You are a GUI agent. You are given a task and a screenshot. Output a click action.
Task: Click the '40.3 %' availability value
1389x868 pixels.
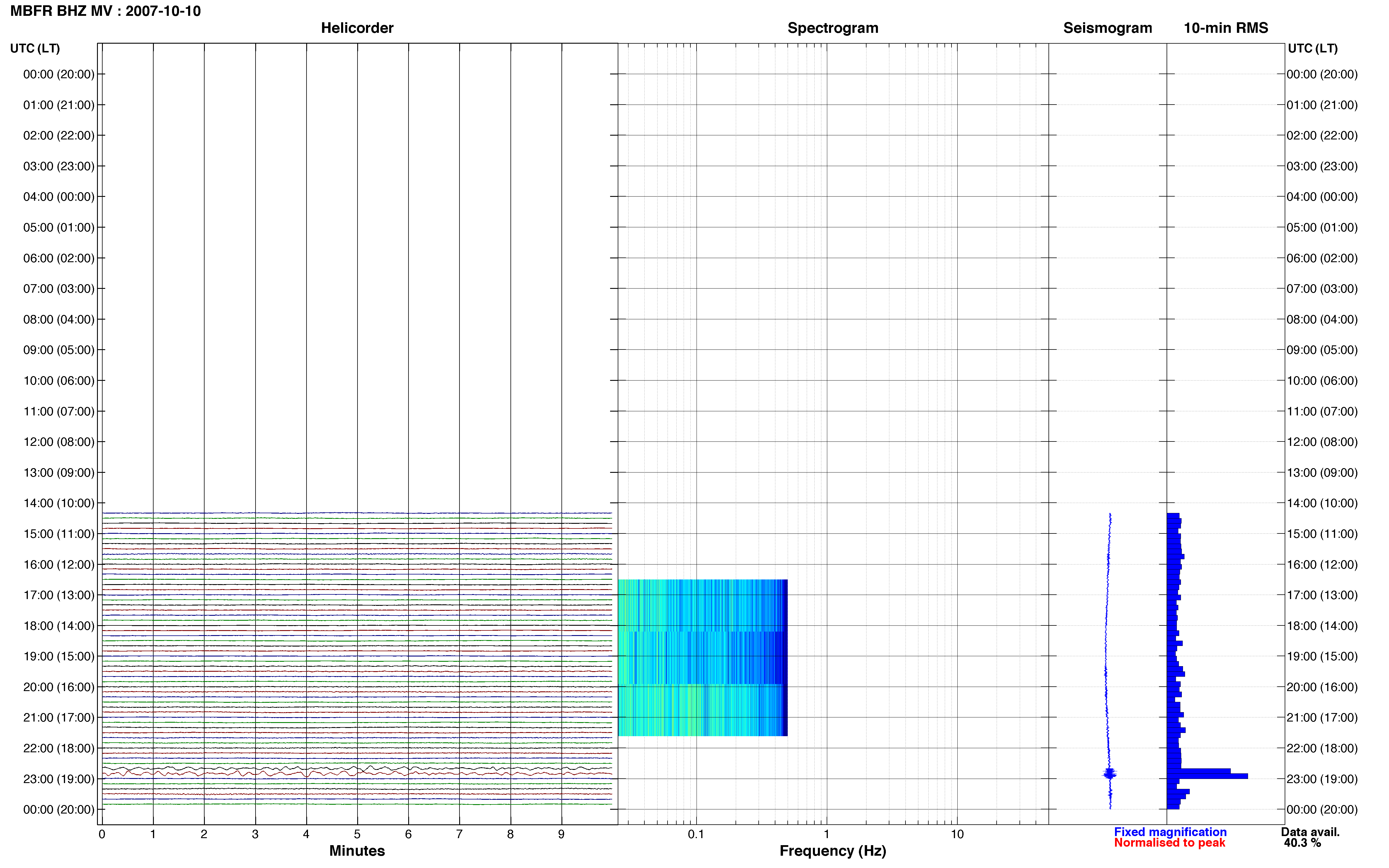[x=1302, y=843]
